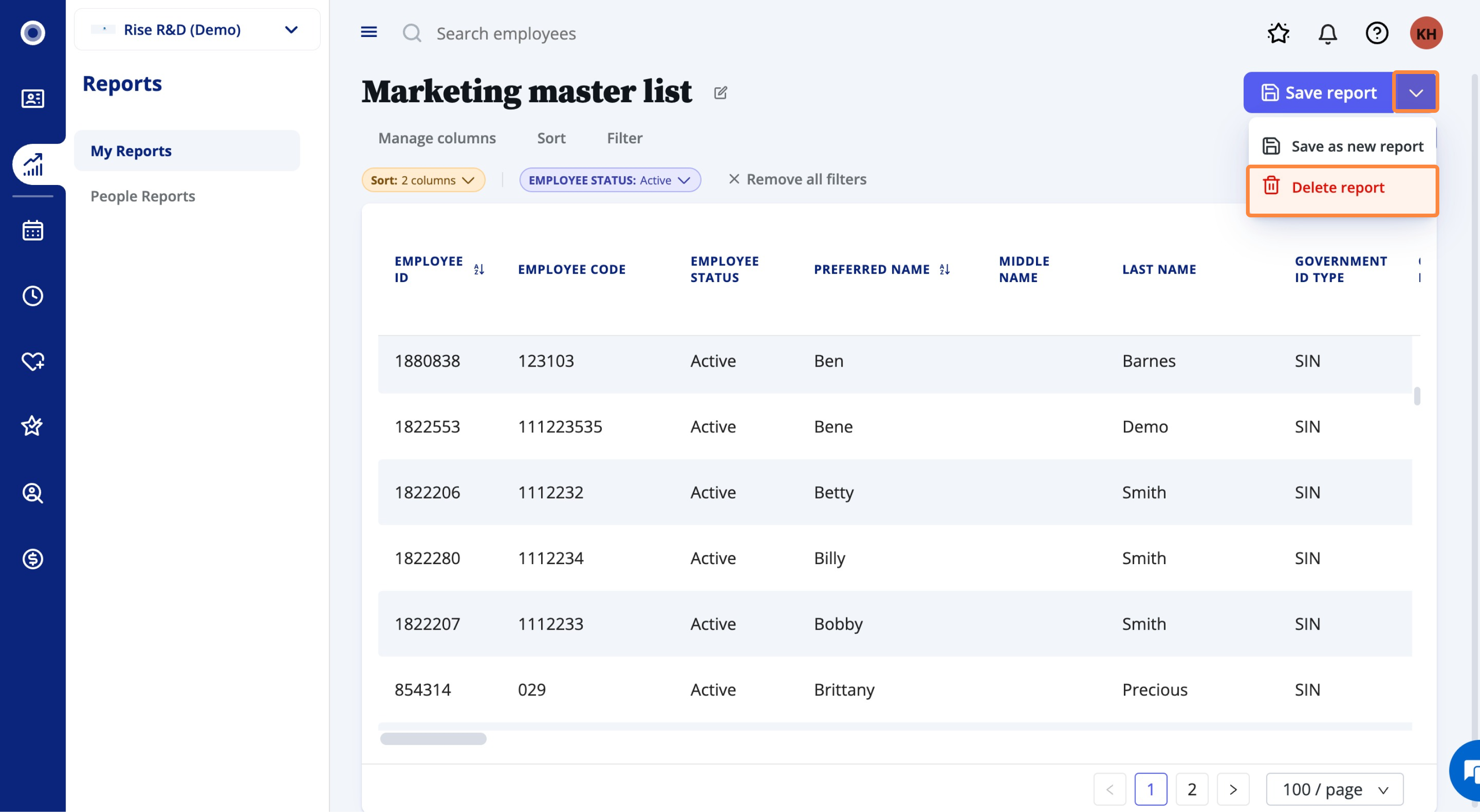This screenshot has width=1480, height=812.
Task: Click last name Demo
Action: pos(1145,426)
